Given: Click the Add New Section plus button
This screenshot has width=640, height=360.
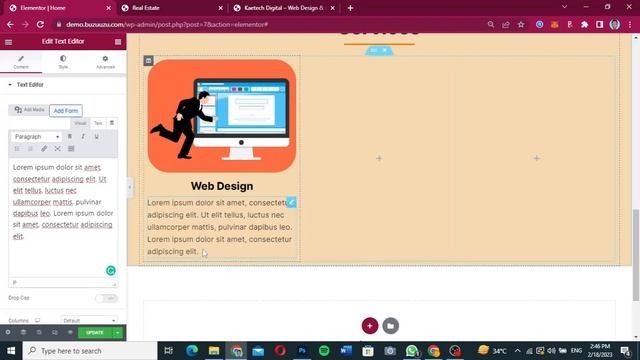Looking at the screenshot, I should tap(370, 326).
